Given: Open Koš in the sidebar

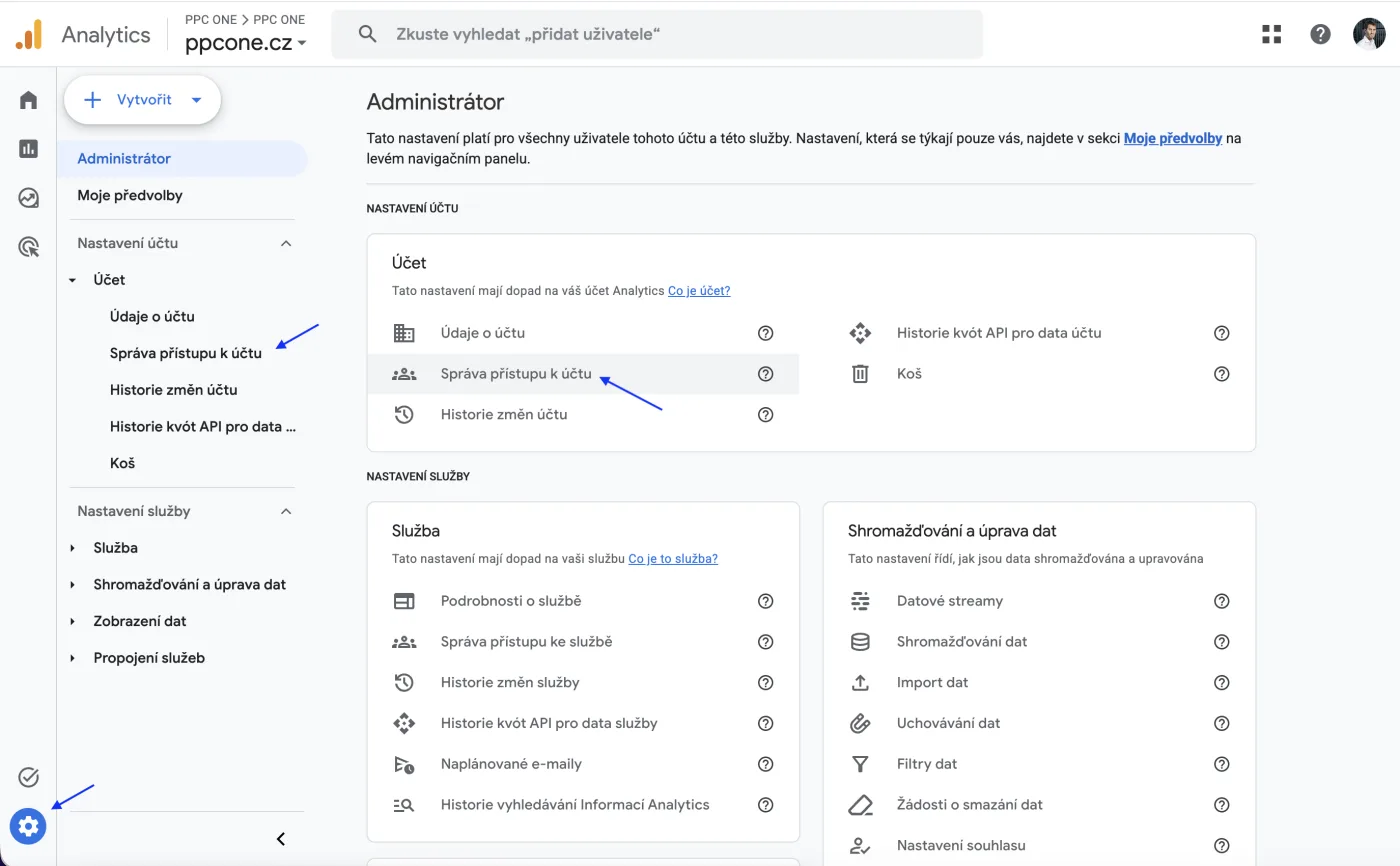Looking at the screenshot, I should pos(122,463).
